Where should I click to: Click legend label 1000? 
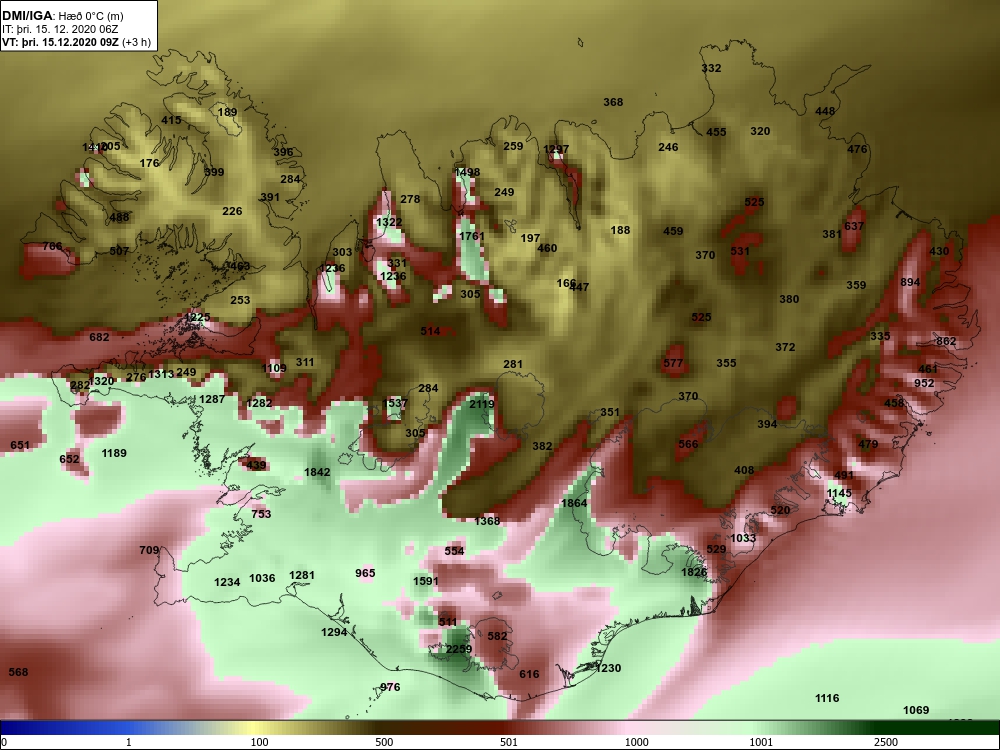tap(636, 742)
